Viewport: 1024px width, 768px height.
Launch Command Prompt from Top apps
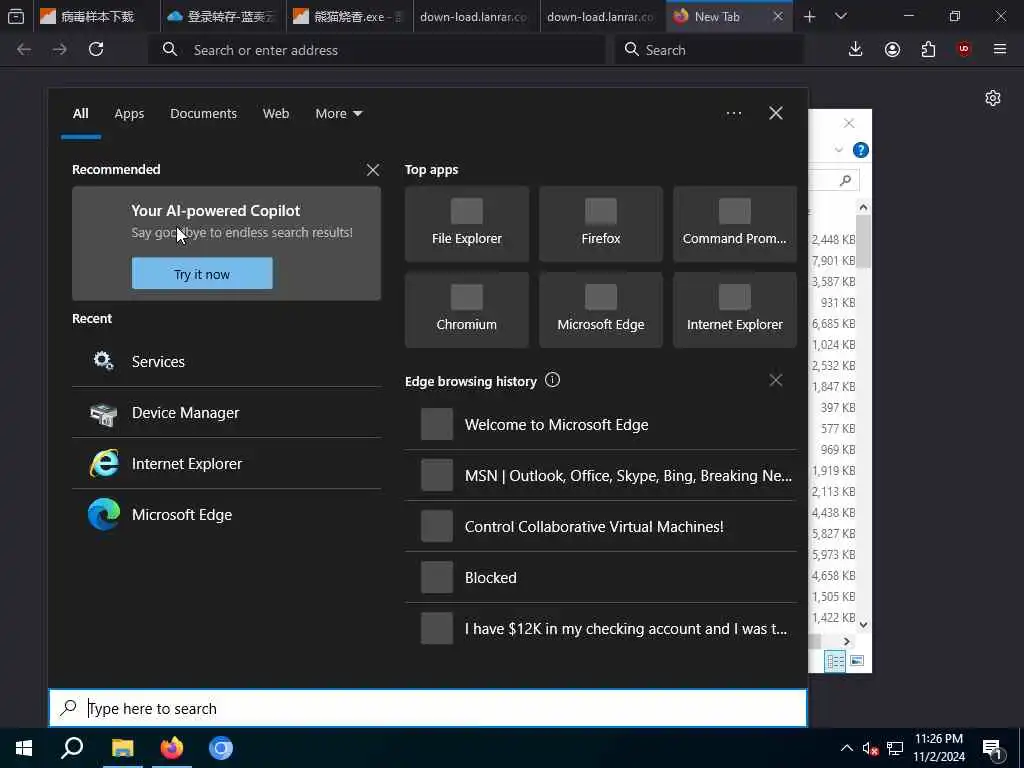pos(735,224)
